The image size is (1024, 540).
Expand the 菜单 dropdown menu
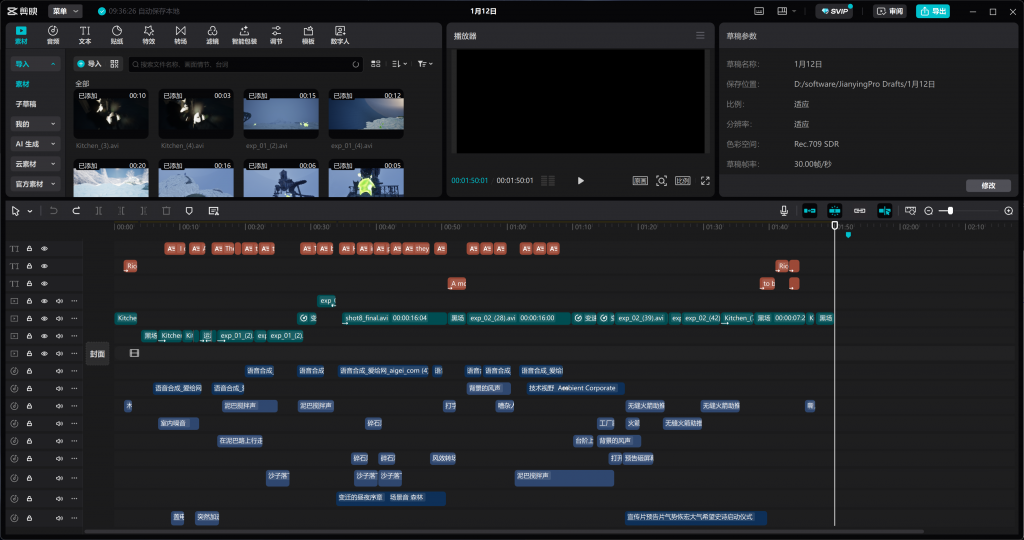65,11
